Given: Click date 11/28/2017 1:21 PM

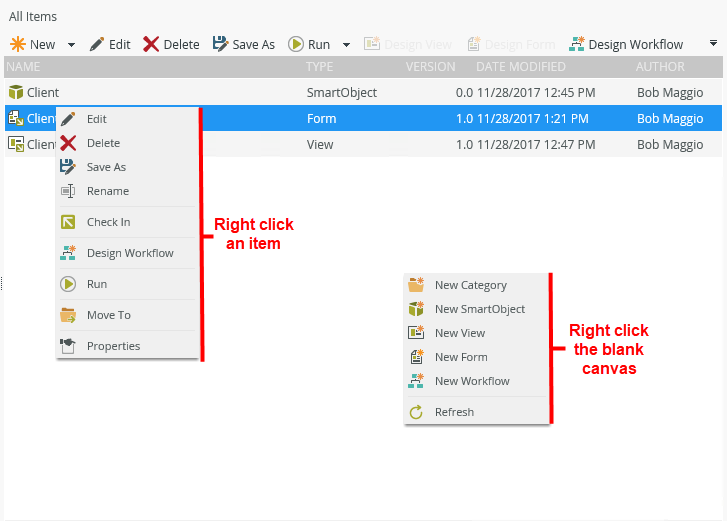Looking at the screenshot, I should (x=533, y=119).
